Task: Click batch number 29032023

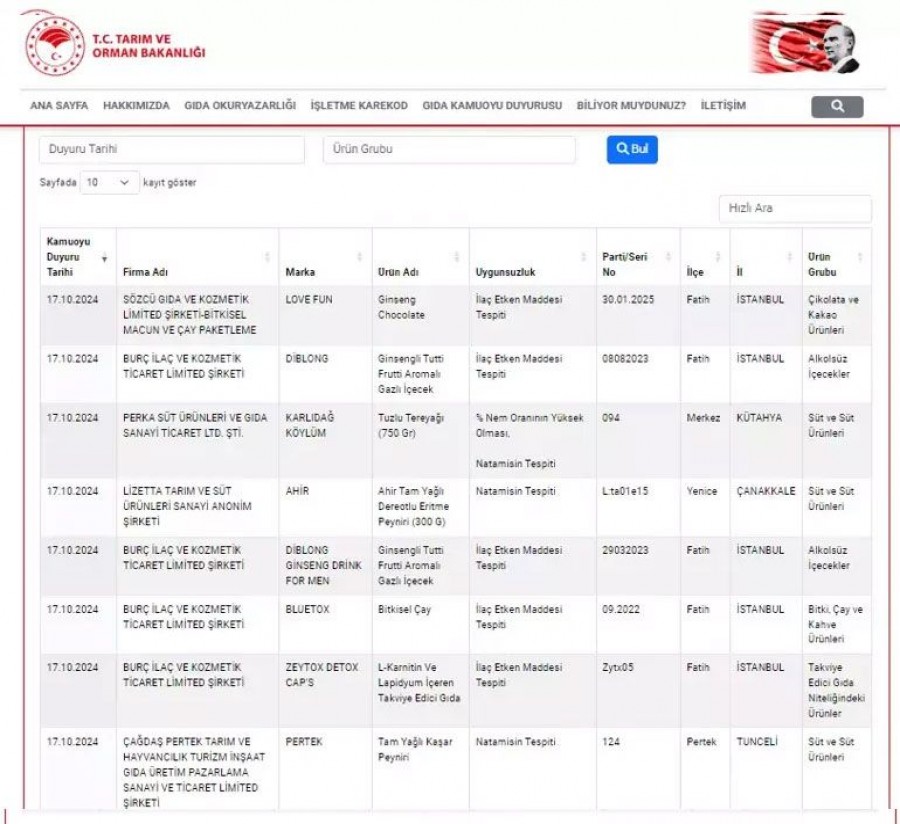Action: point(625,550)
